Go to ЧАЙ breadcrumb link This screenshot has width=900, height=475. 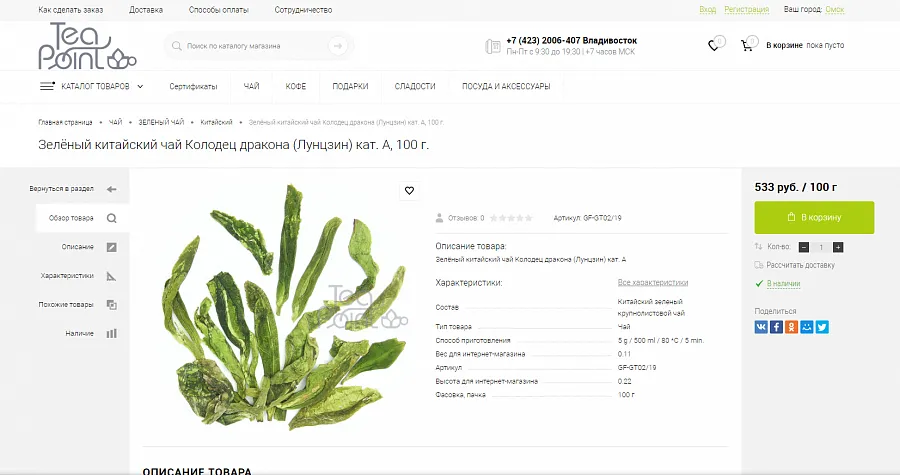tap(115, 122)
